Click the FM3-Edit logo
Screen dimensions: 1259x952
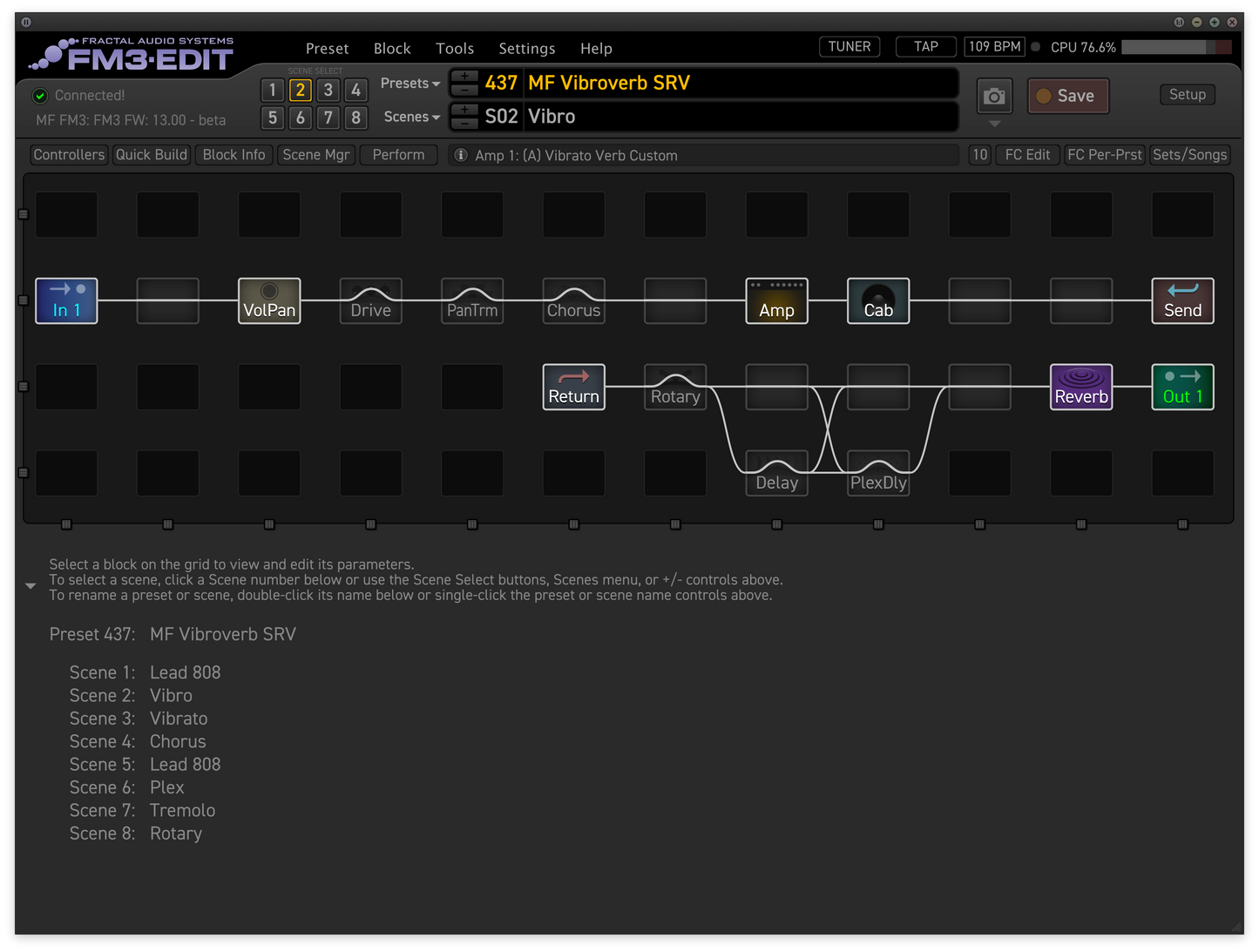click(132, 54)
